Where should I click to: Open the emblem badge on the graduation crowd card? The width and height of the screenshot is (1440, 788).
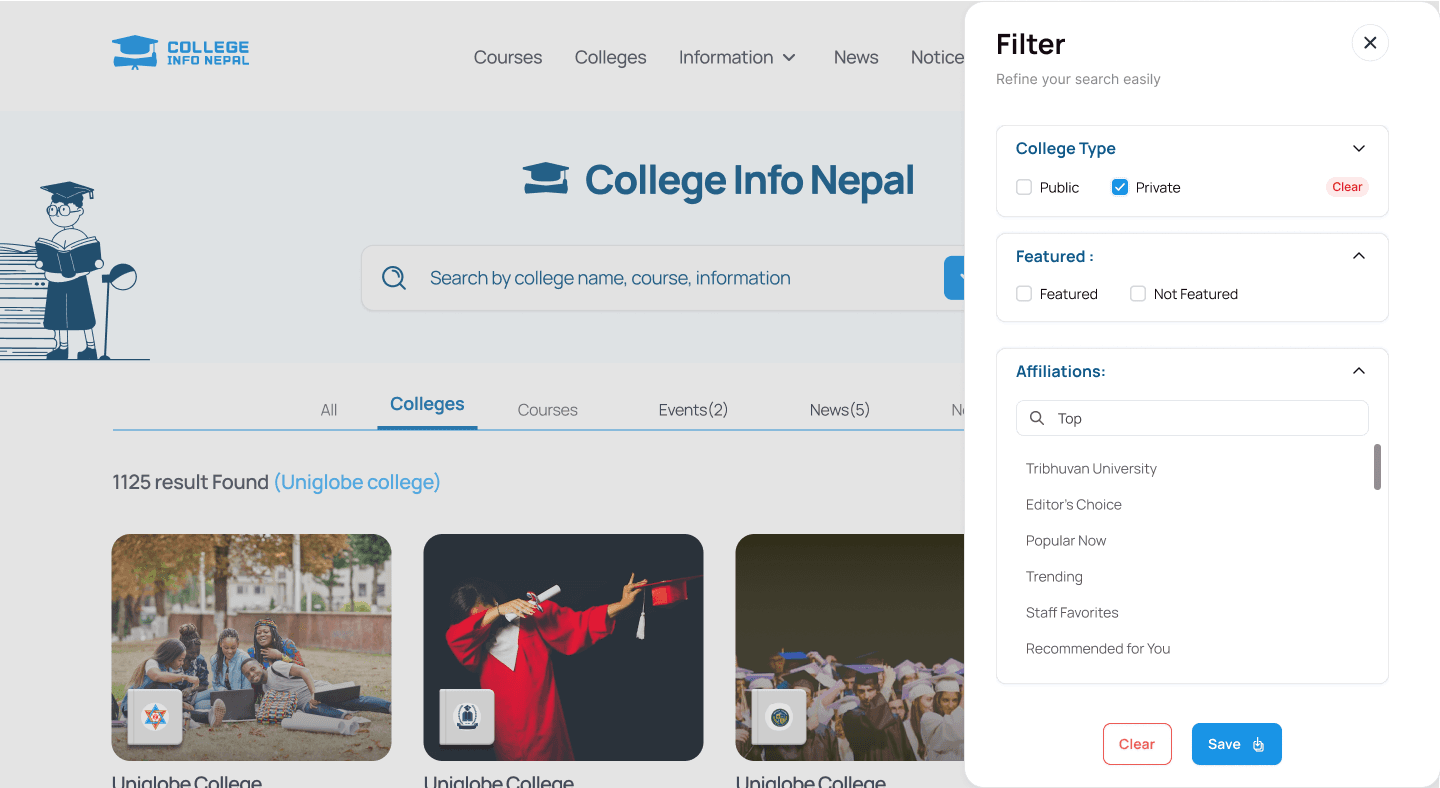click(x=780, y=716)
